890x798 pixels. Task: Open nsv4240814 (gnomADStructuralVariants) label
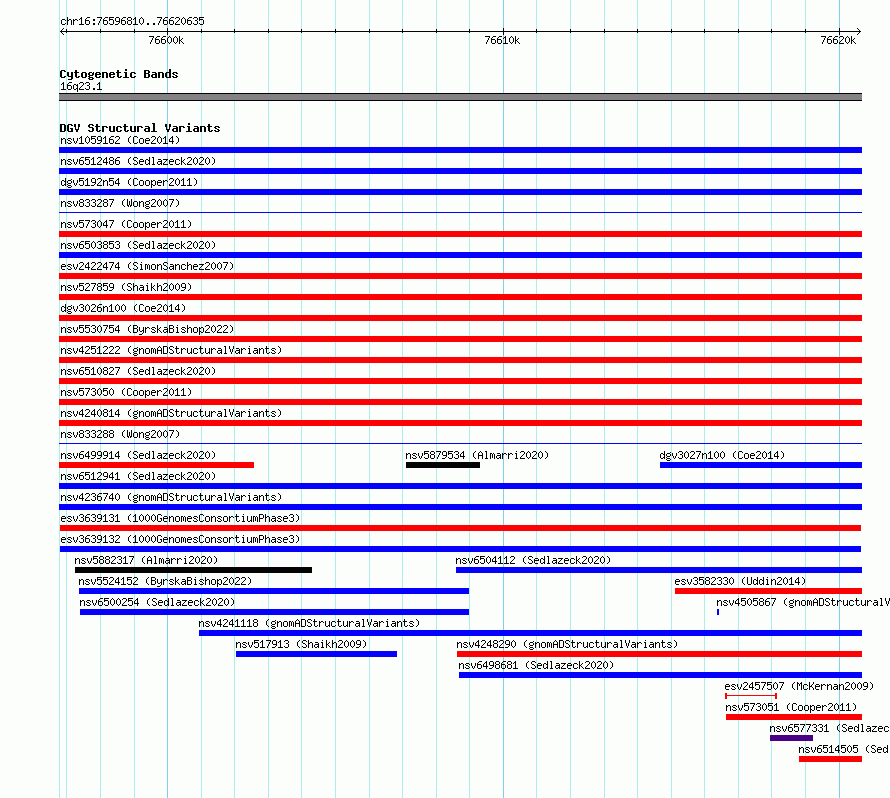click(171, 413)
